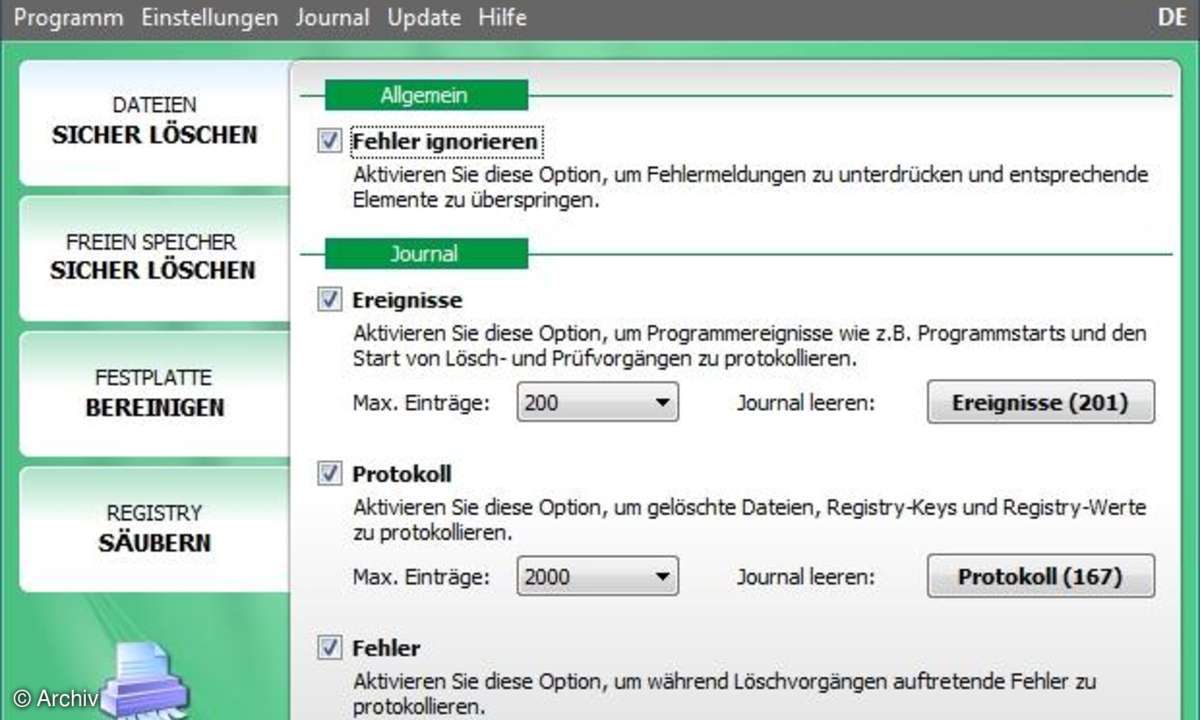
Task: Expand Max. Einträge dropdown showing 2000
Action: tap(598, 577)
